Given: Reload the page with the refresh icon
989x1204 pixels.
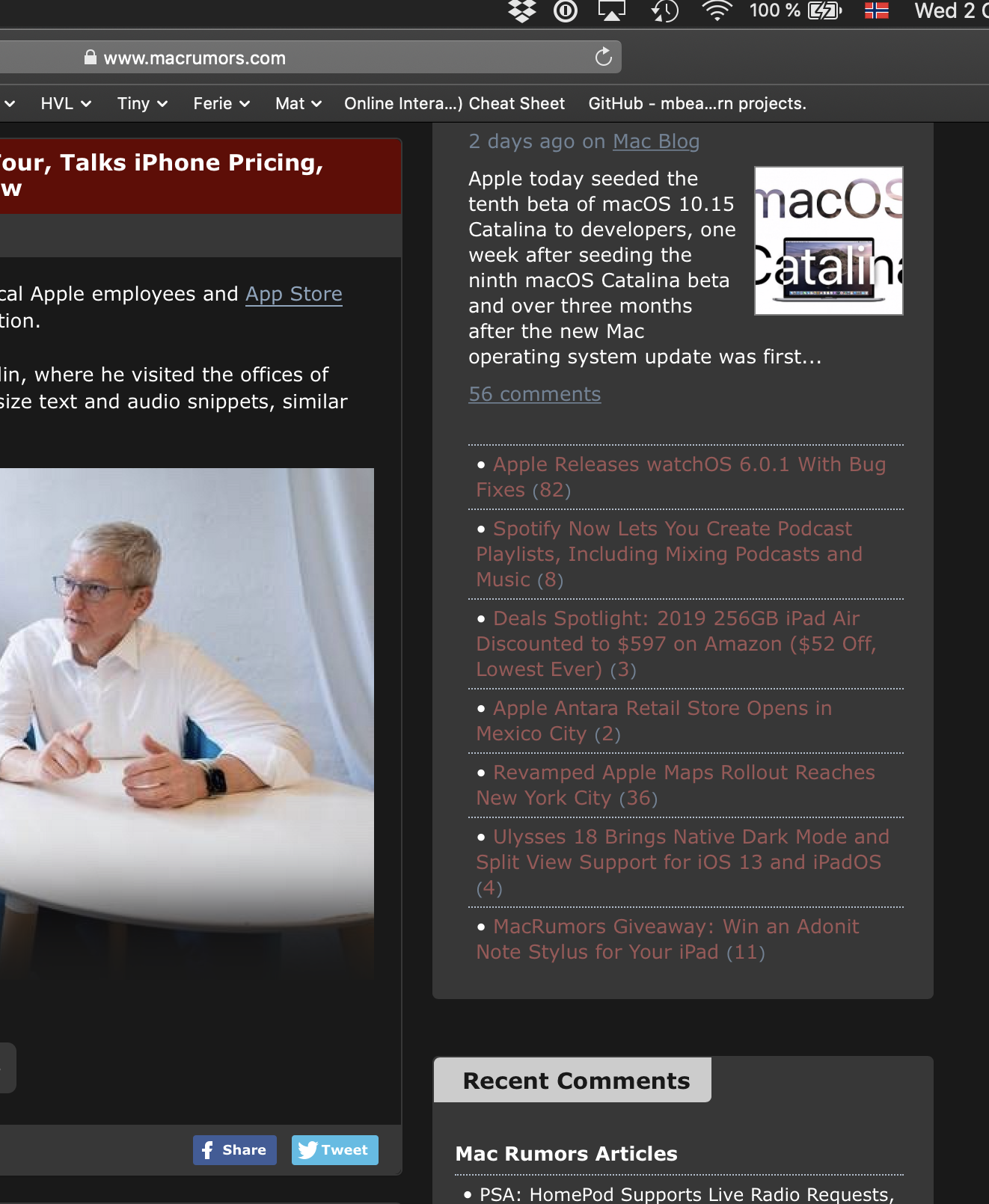Looking at the screenshot, I should 604,58.
